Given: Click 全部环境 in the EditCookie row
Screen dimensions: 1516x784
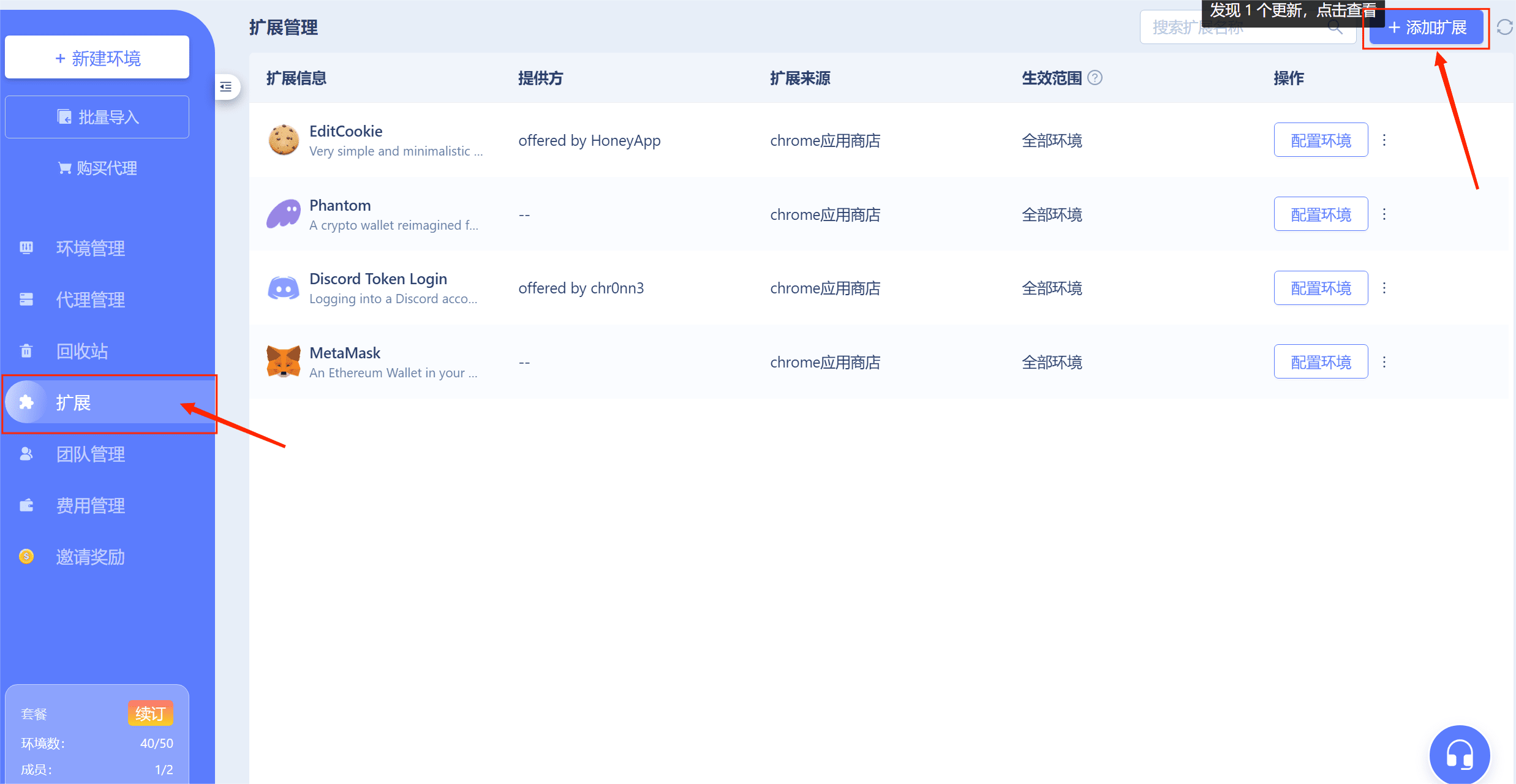Looking at the screenshot, I should pos(1052,140).
